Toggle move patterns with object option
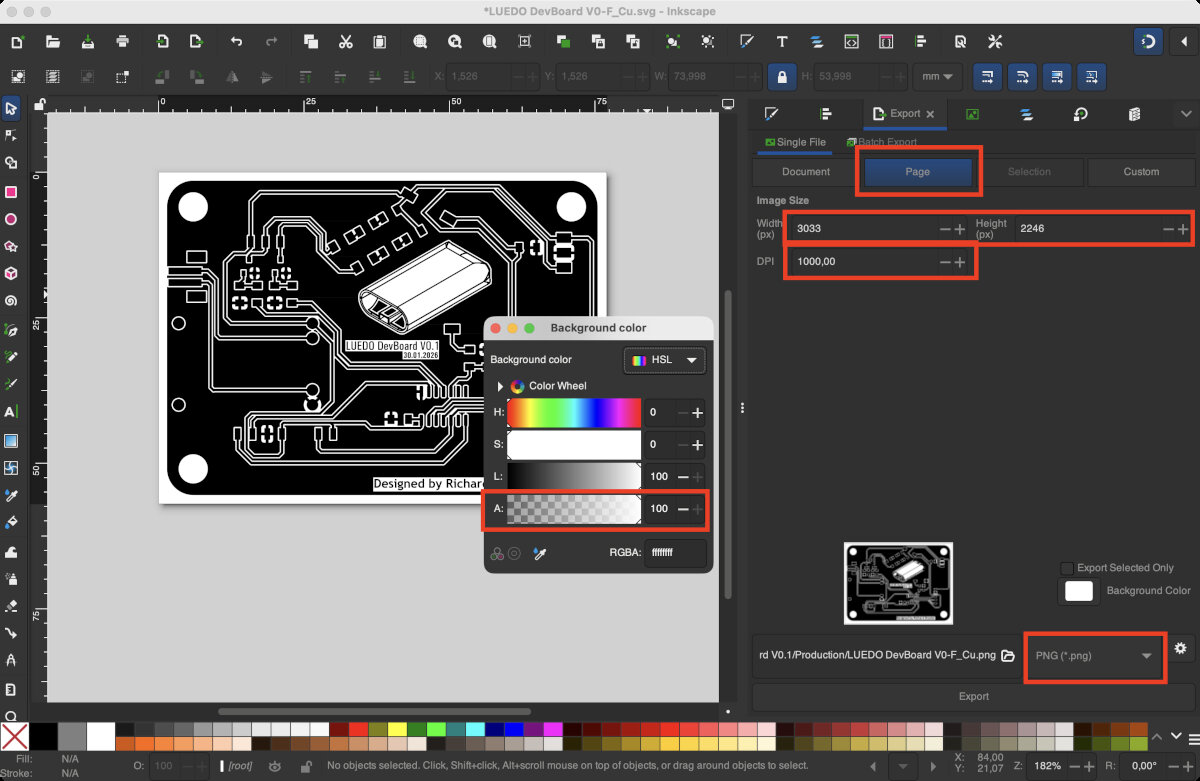The image size is (1200, 781). [1092, 76]
